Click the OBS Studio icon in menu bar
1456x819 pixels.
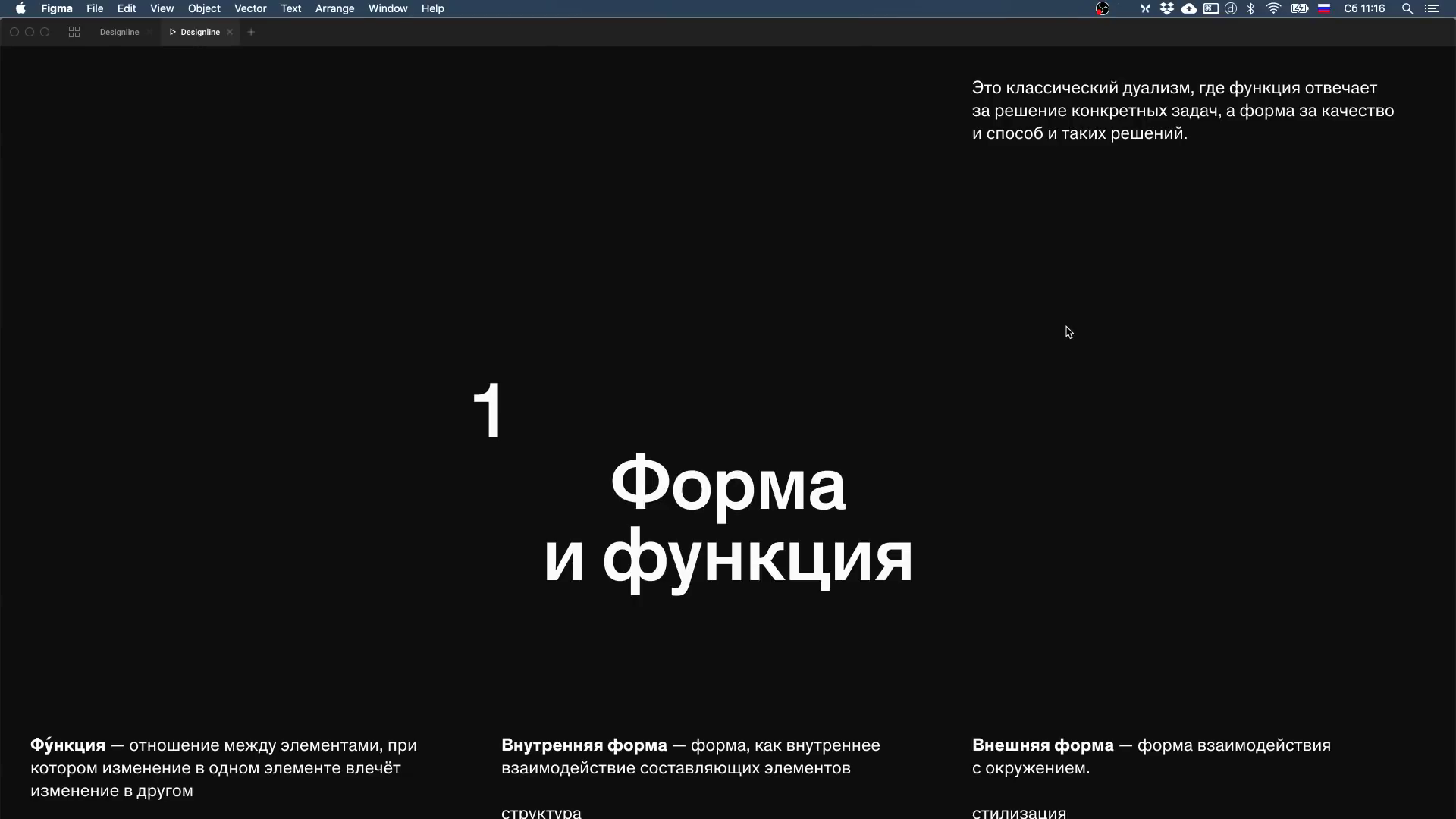coord(1103,8)
